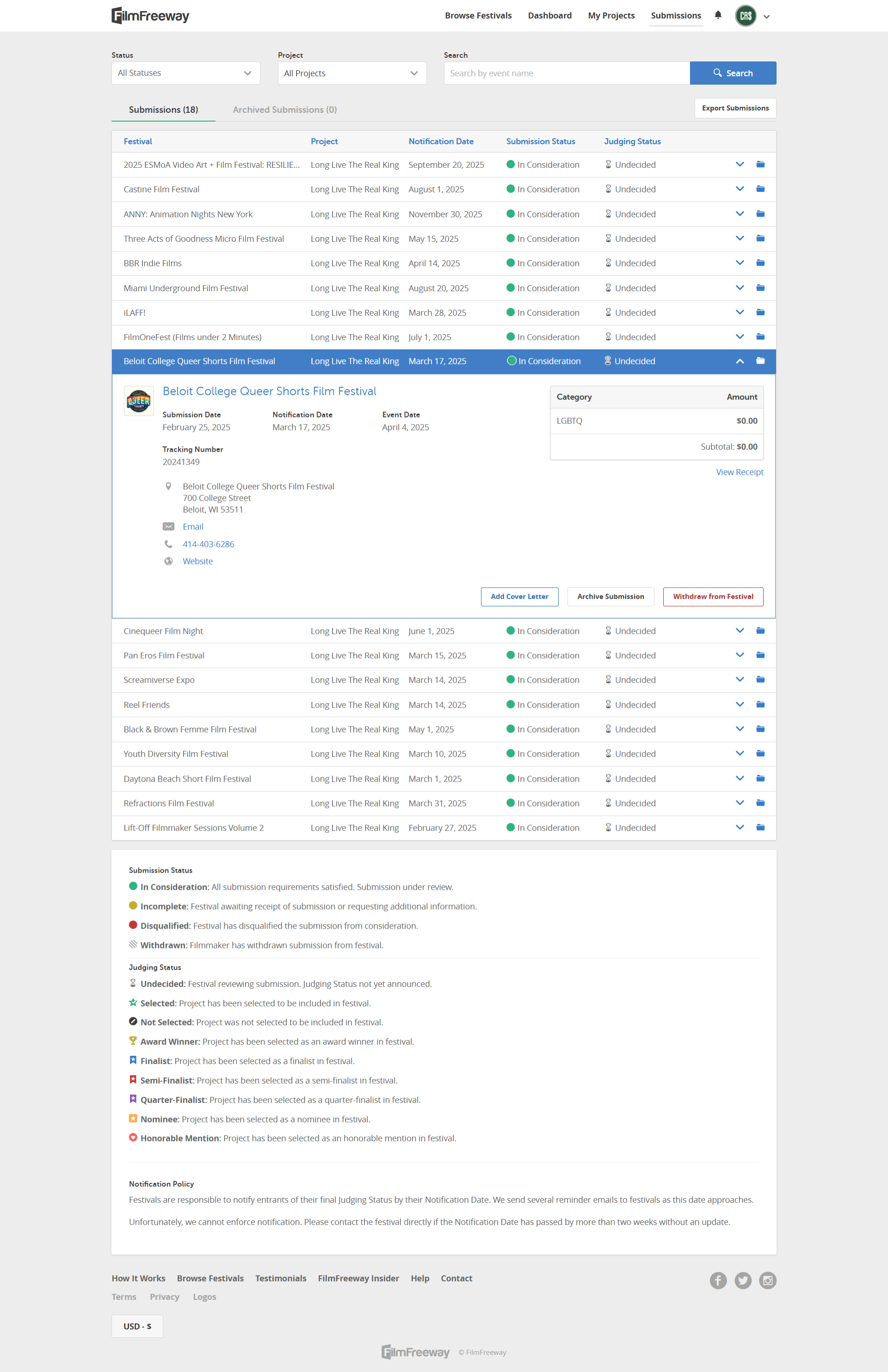The image size is (888, 1372).
Task: Click the CRS profile avatar
Action: 746,16
